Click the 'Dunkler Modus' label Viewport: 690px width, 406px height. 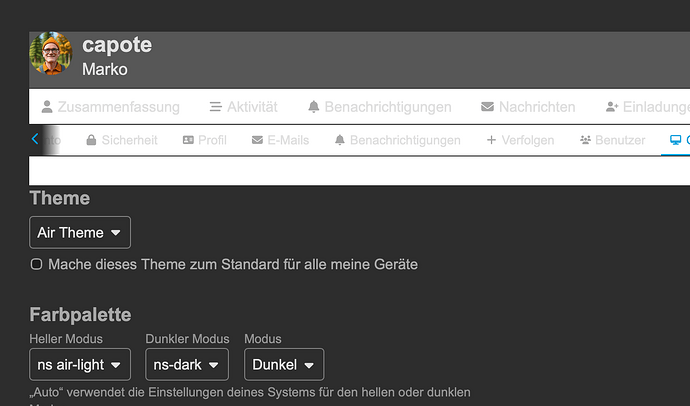(x=187, y=339)
